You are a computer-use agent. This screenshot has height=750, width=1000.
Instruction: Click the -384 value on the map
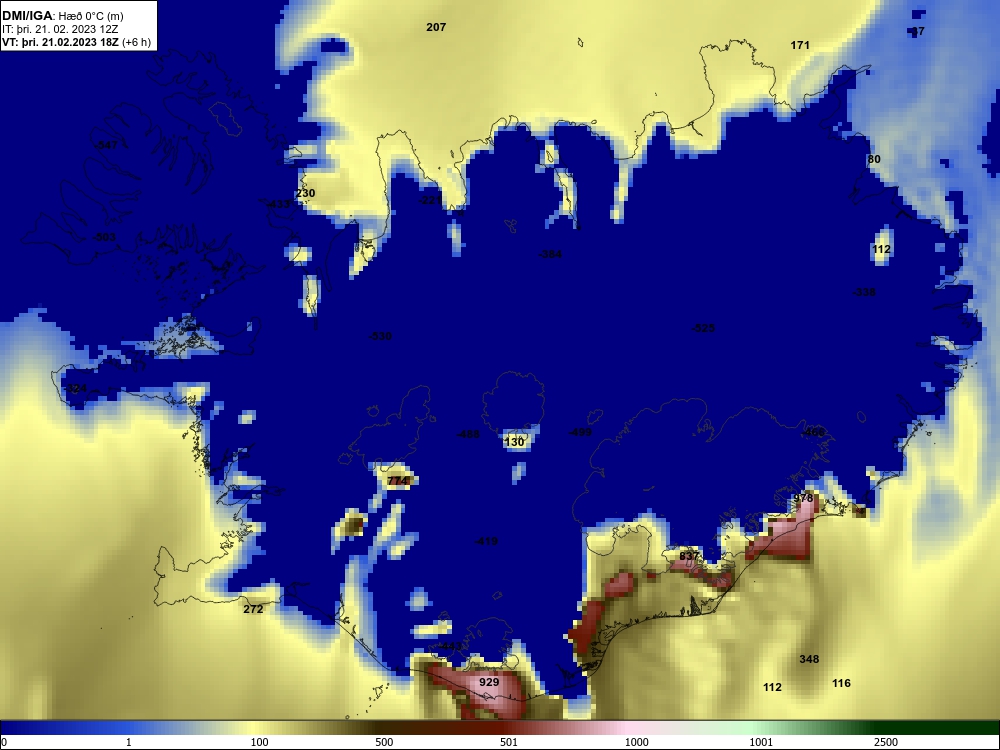(550, 254)
